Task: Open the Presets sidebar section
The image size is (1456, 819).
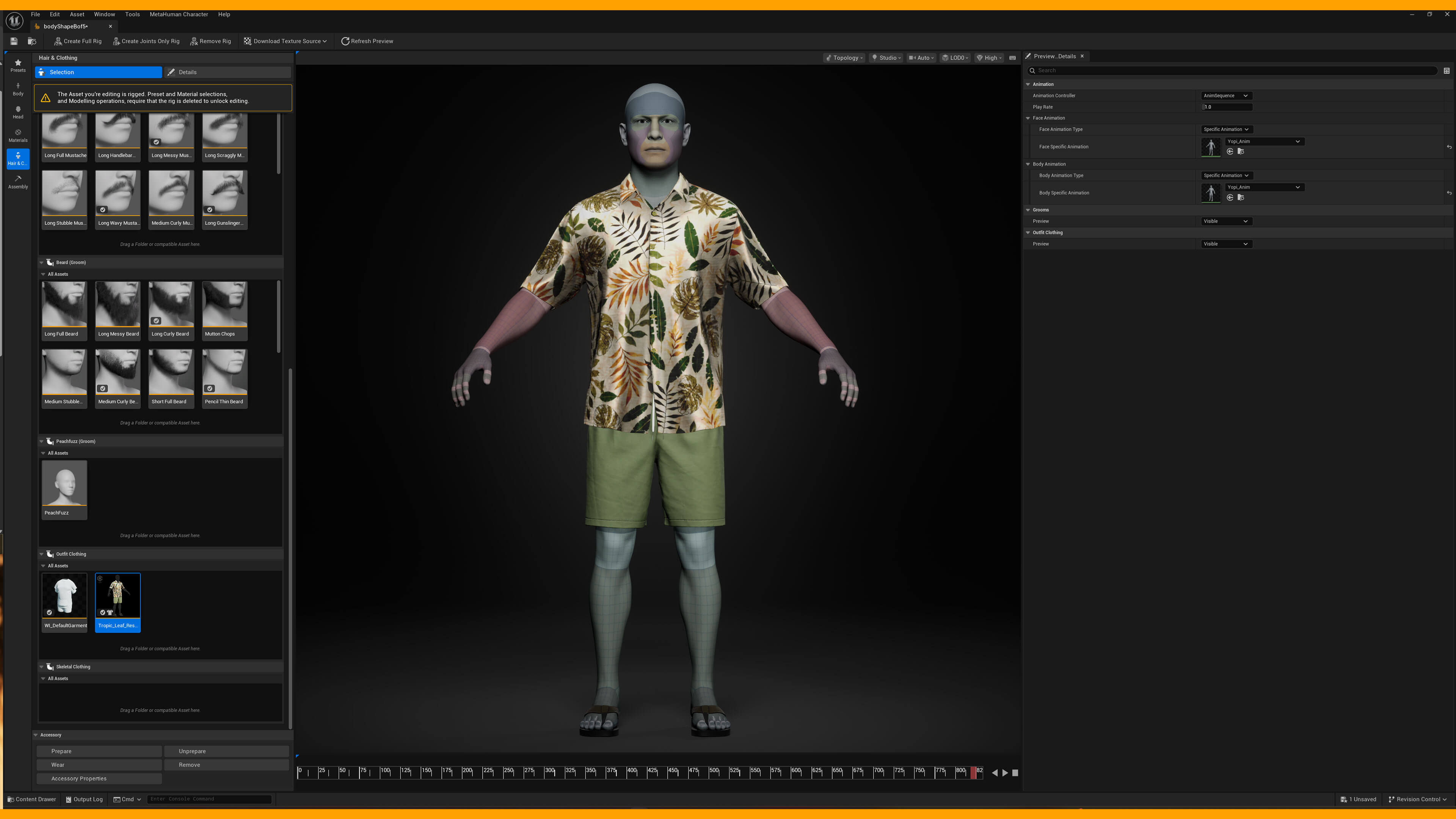Action: coord(18,66)
